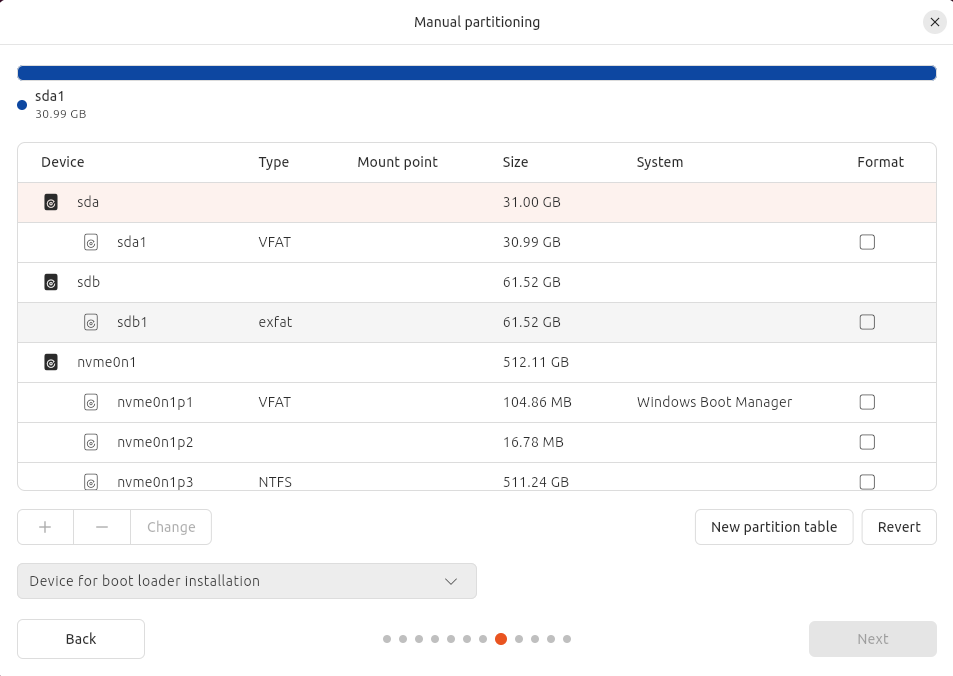The image size is (953, 676).
Task: Click the sda disk drive icon
Action: (x=51, y=202)
